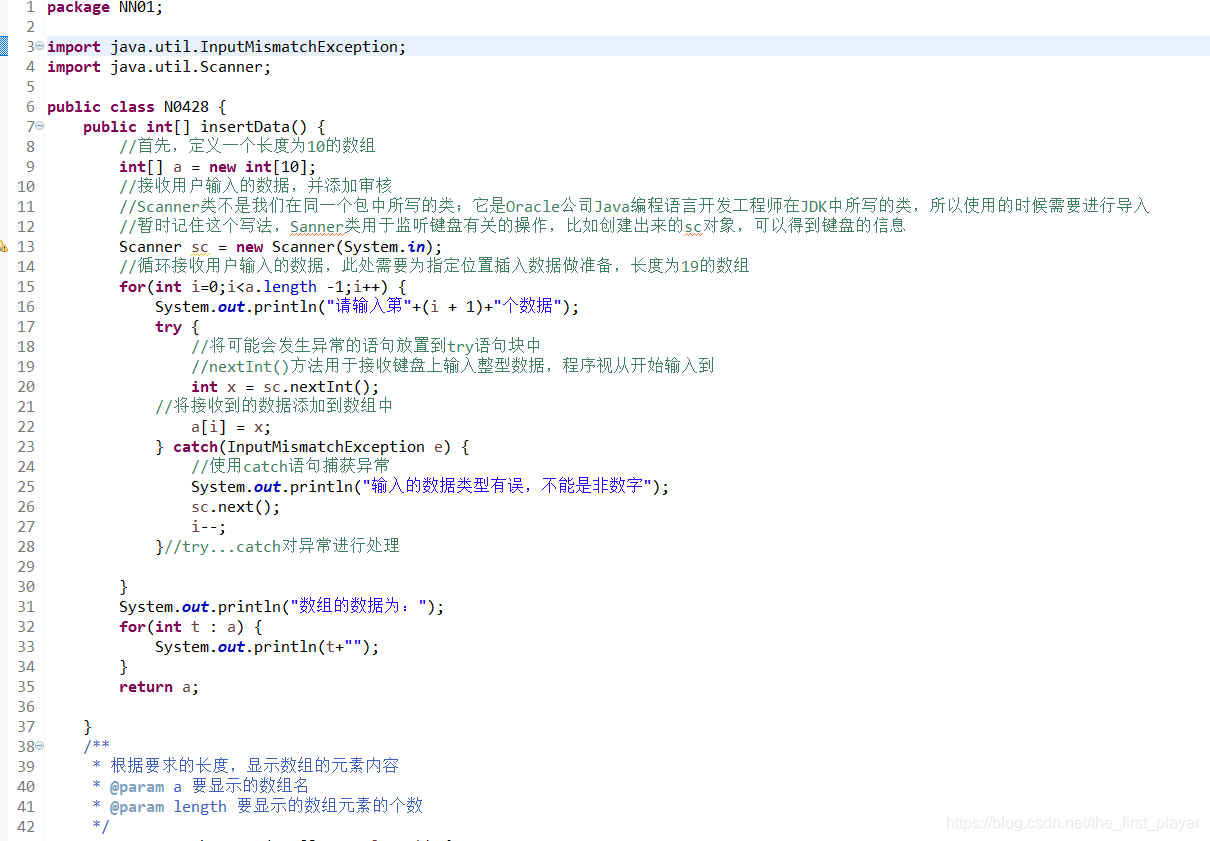Collapse the import block fold toggle on line 3

click(x=39, y=46)
